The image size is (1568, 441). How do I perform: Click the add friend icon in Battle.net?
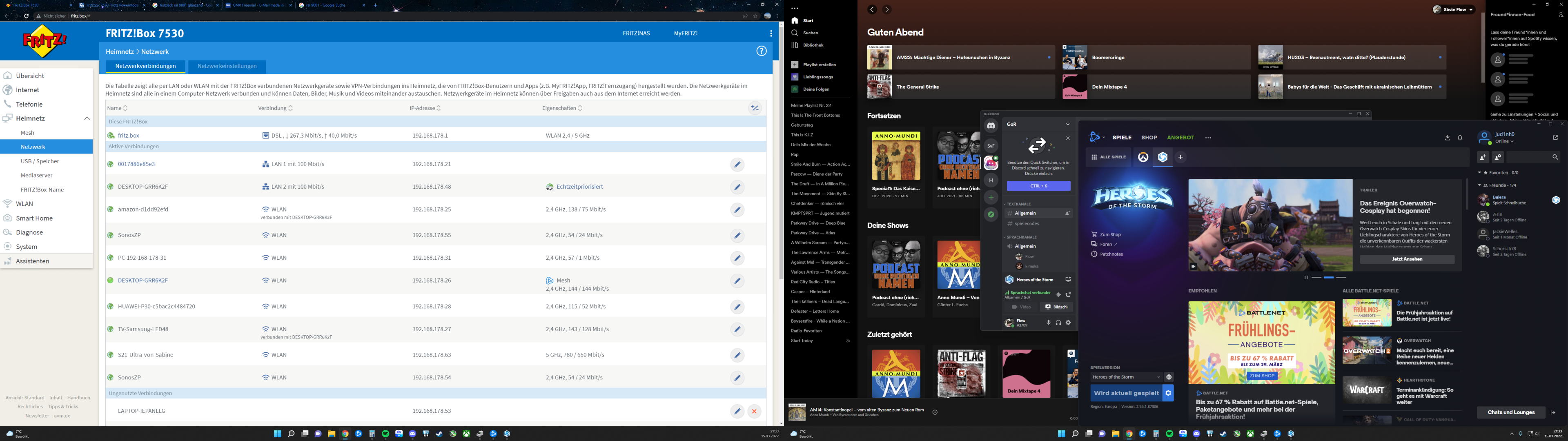pyautogui.click(x=1483, y=157)
